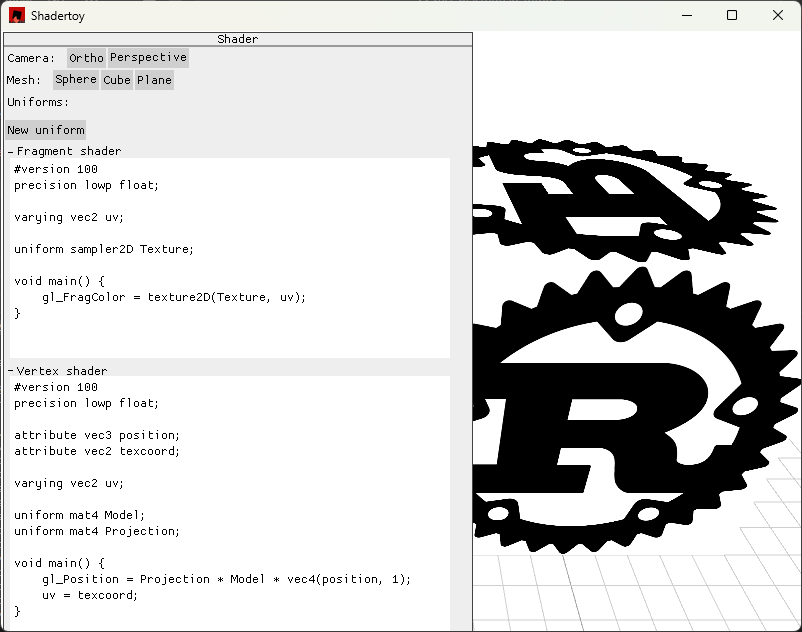
Task: Switch camera to Ortho mode
Action: pos(86,58)
